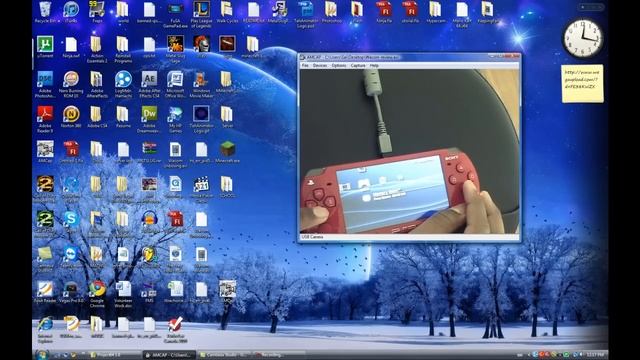Select the Google Chrome desktop shortcut
Viewport: 640px width, 360px height.
coord(97,293)
